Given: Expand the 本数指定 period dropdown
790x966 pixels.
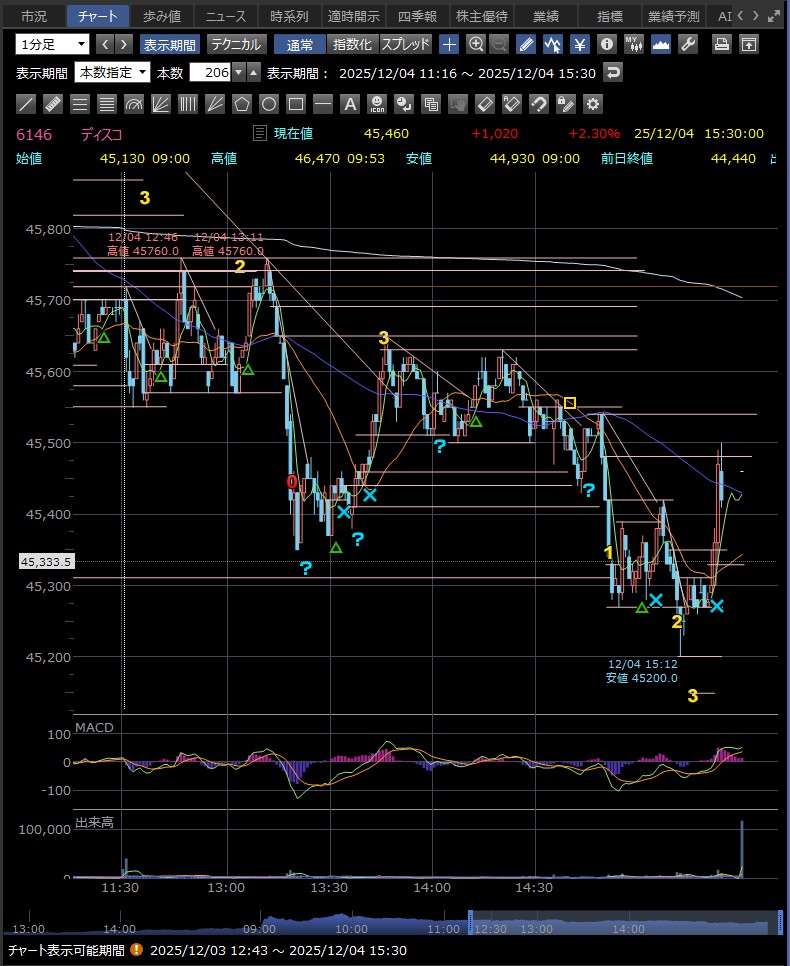Looking at the screenshot, I should (112, 73).
